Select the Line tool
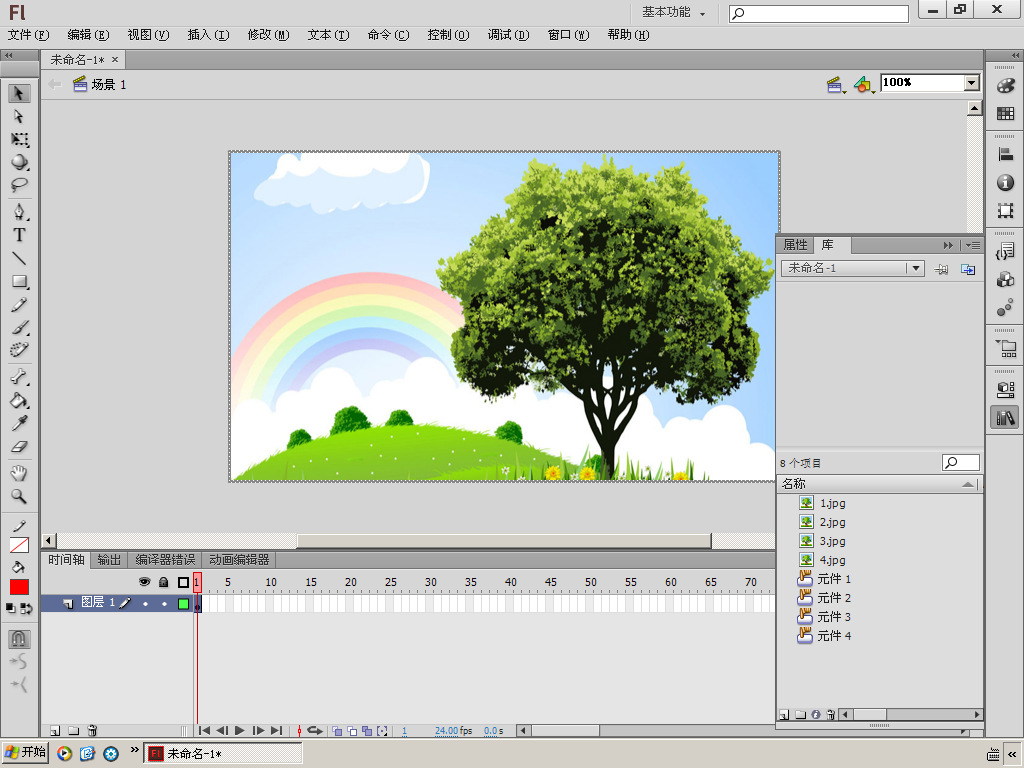This screenshot has width=1024, height=768. pos(19,259)
